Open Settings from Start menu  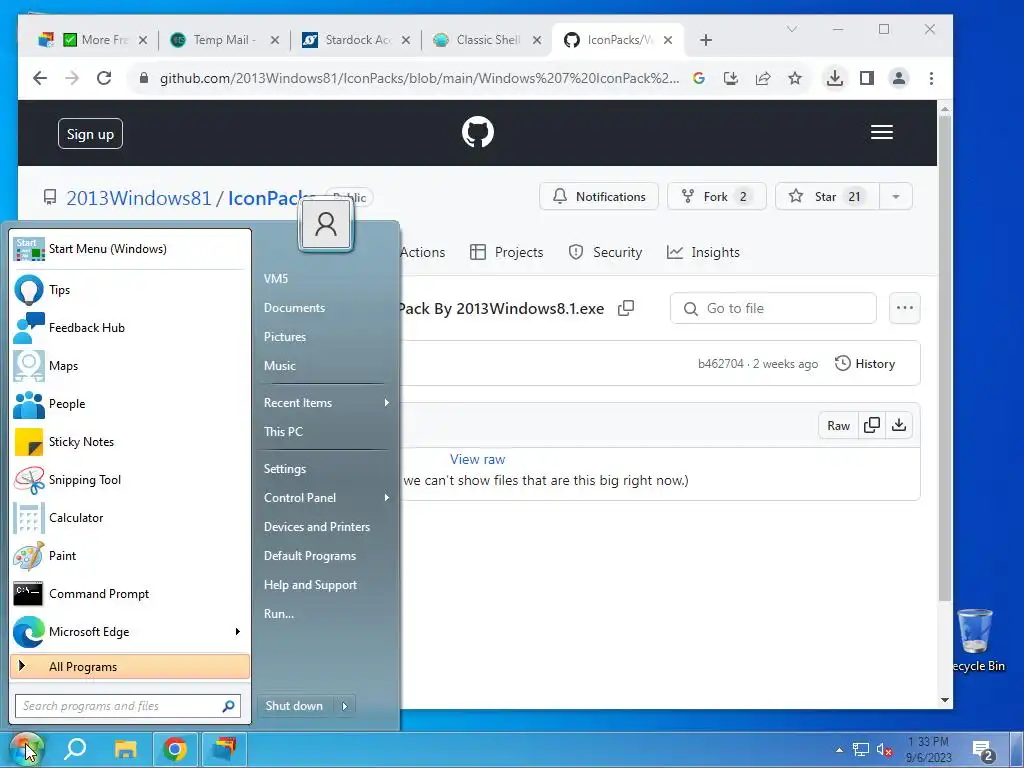(x=285, y=469)
